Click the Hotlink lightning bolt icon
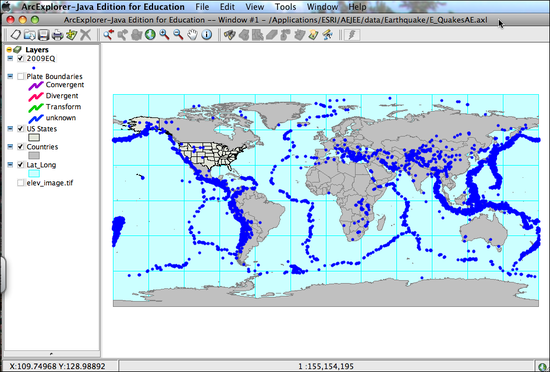 (x=352, y=35)
